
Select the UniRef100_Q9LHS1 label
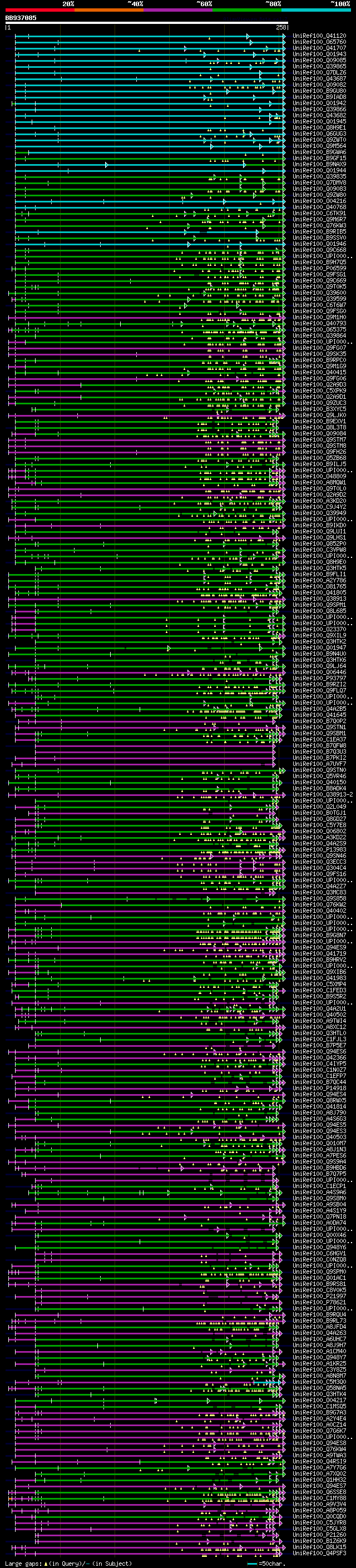[x=319, y=537]
